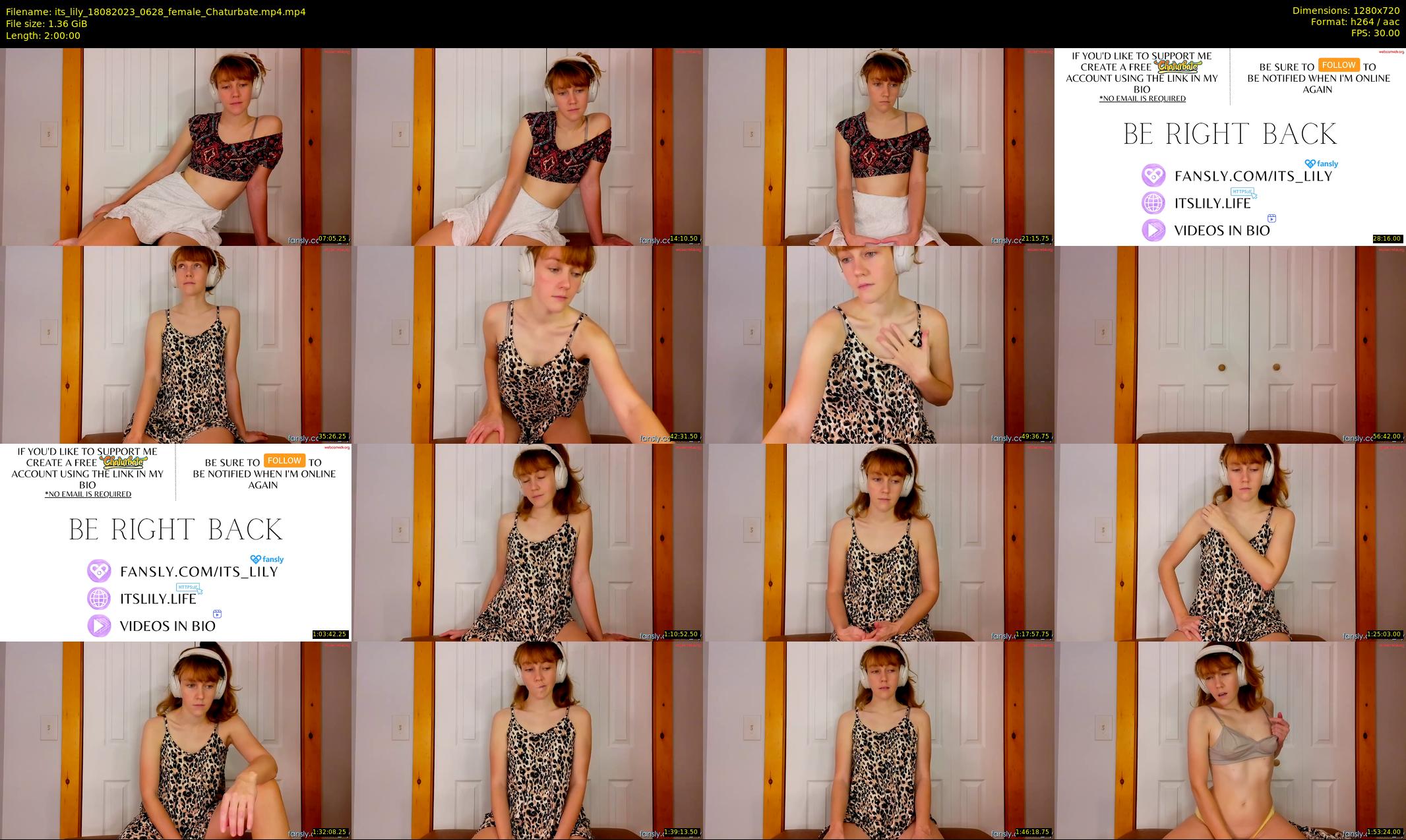Choose the frame stamped 1:32:08.25

coord(175,740)
